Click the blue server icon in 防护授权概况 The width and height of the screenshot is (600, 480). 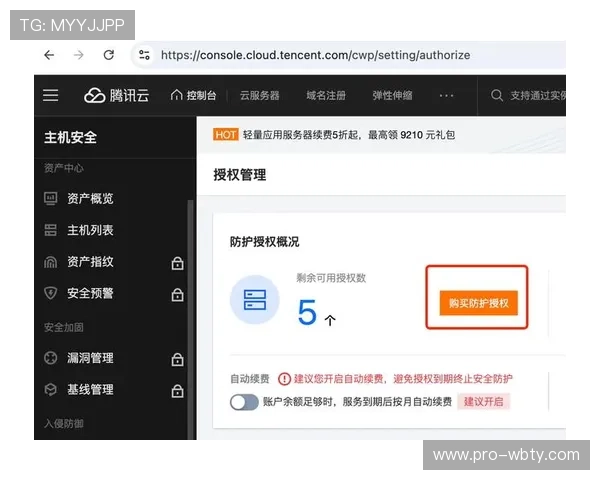coord(254,300)
